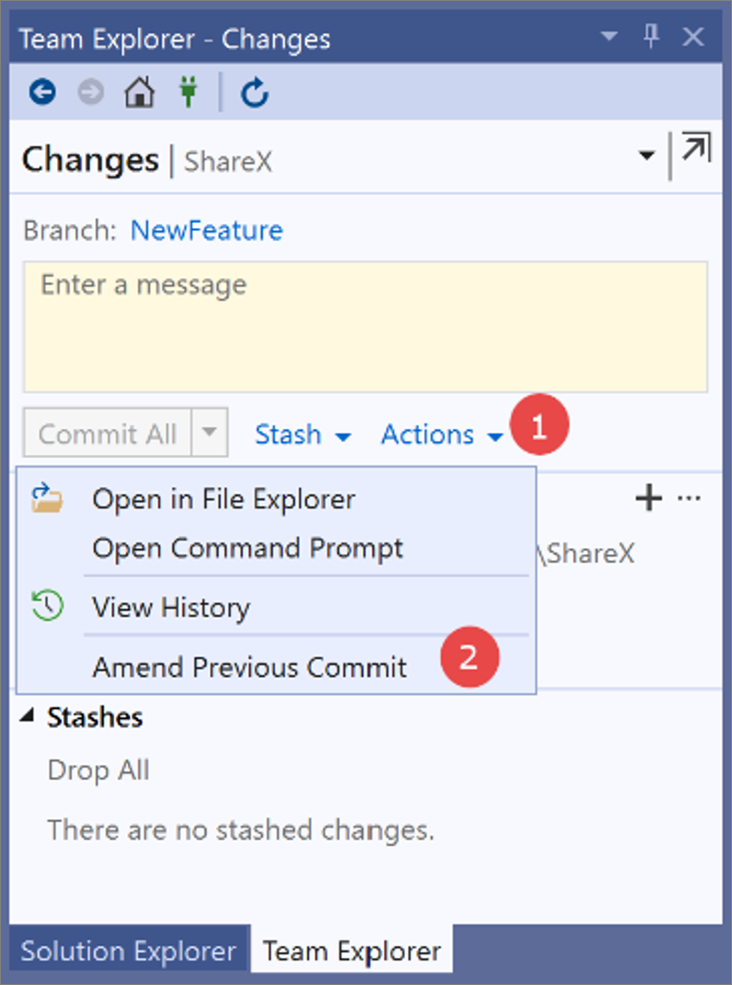Expand the Commit All split dropdown arrow

(x=209, y=433)
